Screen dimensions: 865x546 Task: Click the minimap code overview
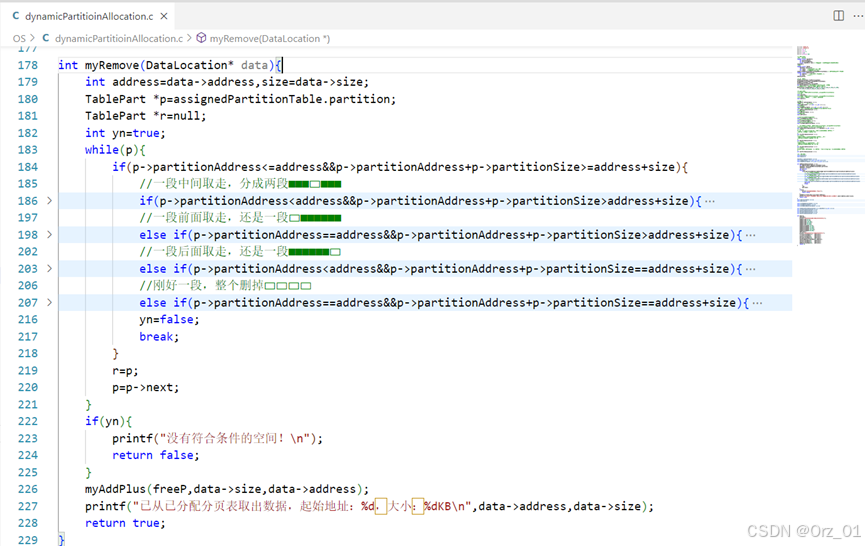(827, 146)
